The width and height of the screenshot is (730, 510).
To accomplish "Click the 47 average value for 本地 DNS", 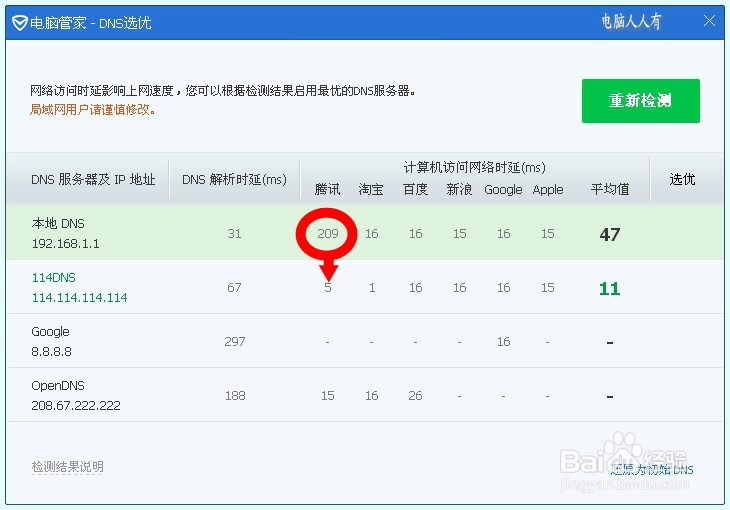I will (x=610, y=234).
